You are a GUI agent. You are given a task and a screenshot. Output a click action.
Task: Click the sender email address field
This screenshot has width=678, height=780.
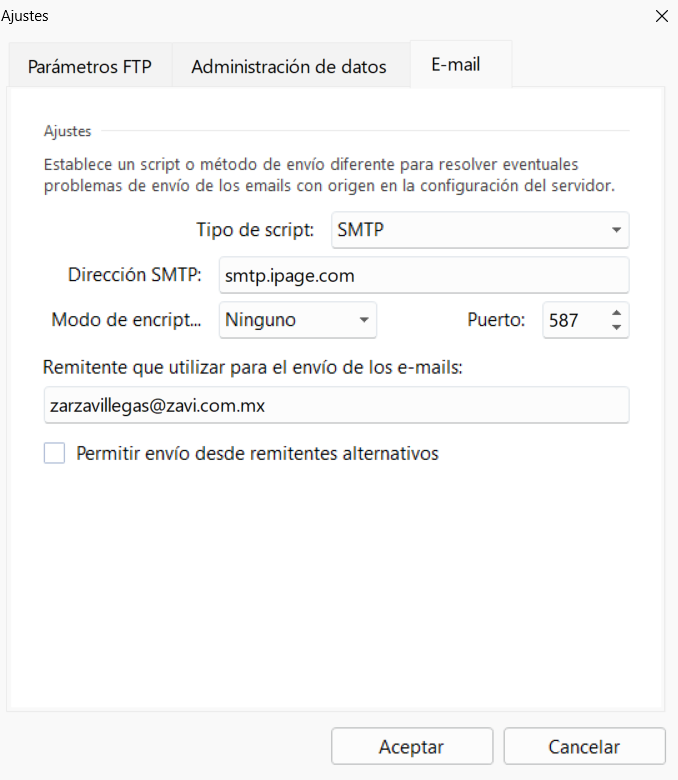tap(336, 406)
